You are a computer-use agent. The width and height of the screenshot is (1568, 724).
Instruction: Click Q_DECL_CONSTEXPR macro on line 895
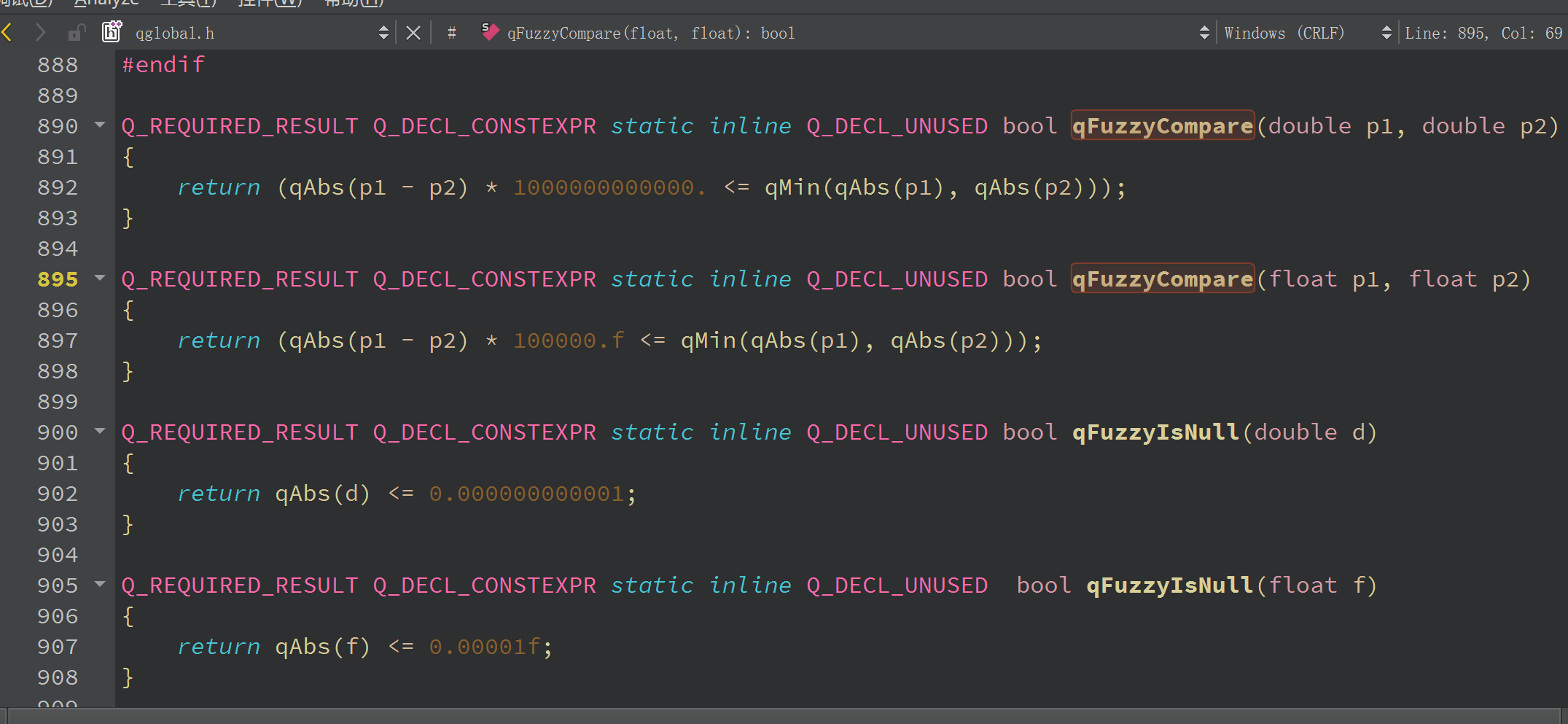coord(485,279)
